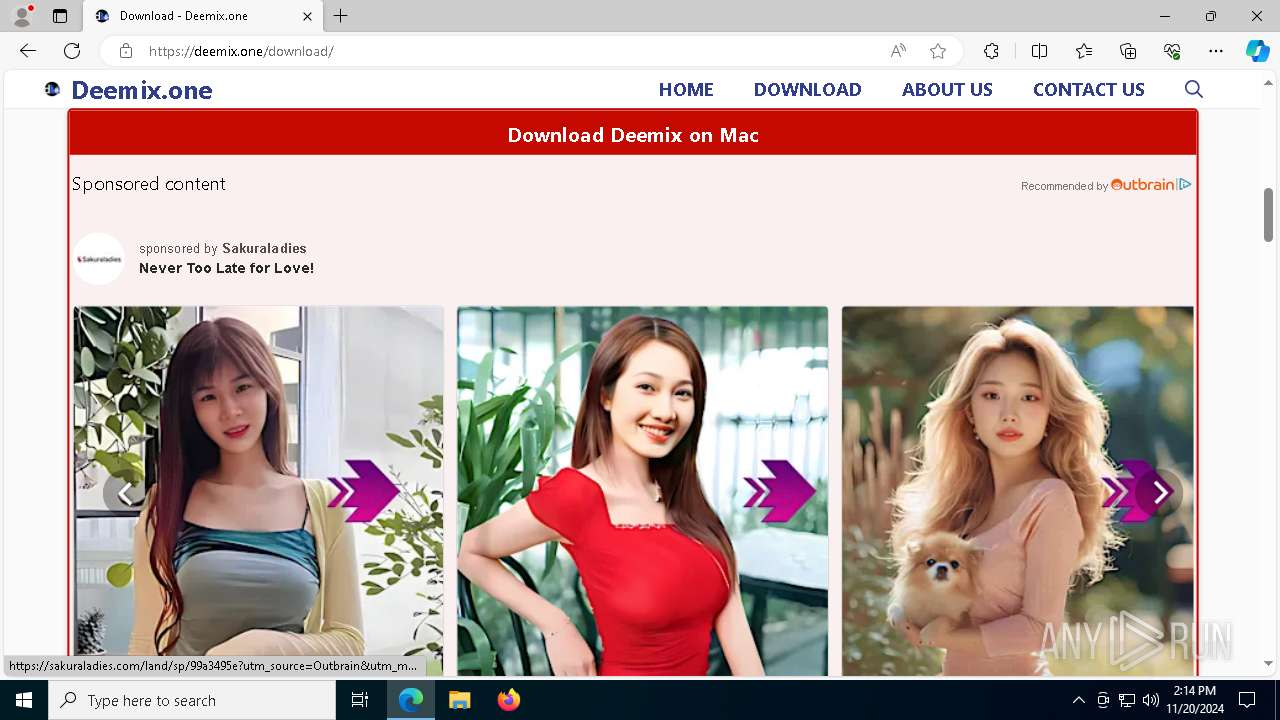
Task: Go to HOME menu item
Action: point(686,89)
